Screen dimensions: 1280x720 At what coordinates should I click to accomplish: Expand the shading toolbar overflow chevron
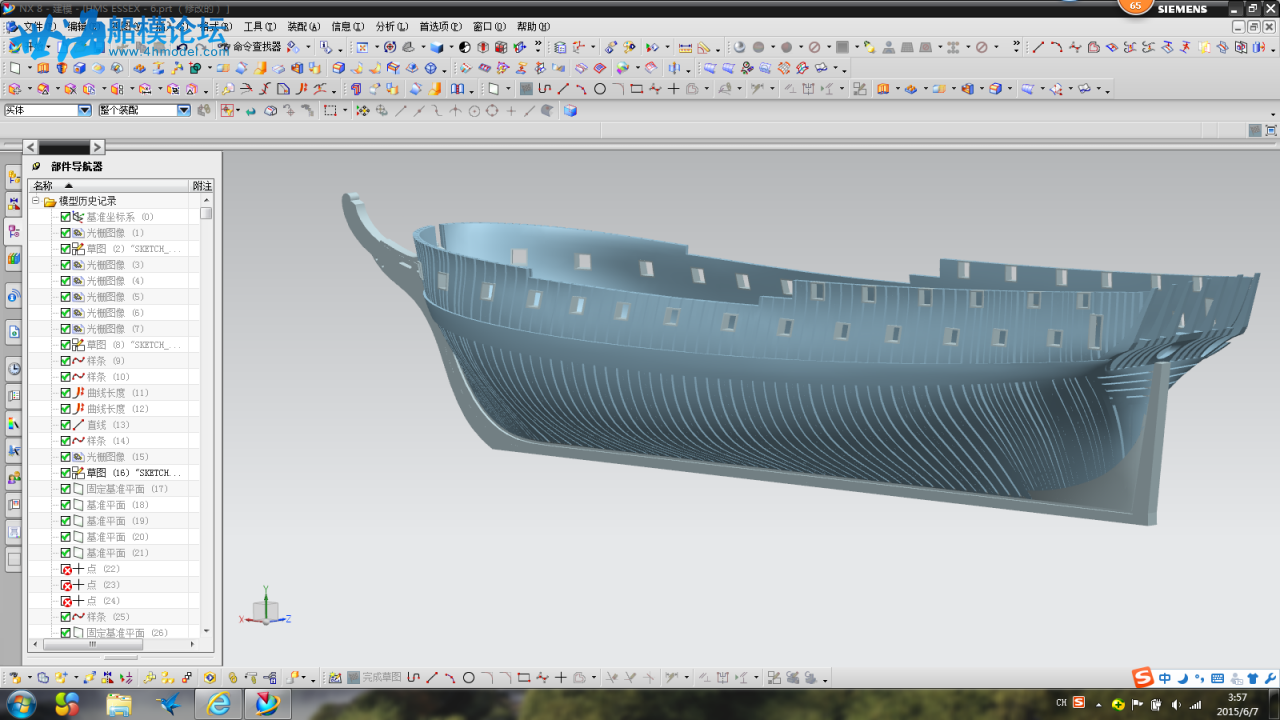(1016, 46)
